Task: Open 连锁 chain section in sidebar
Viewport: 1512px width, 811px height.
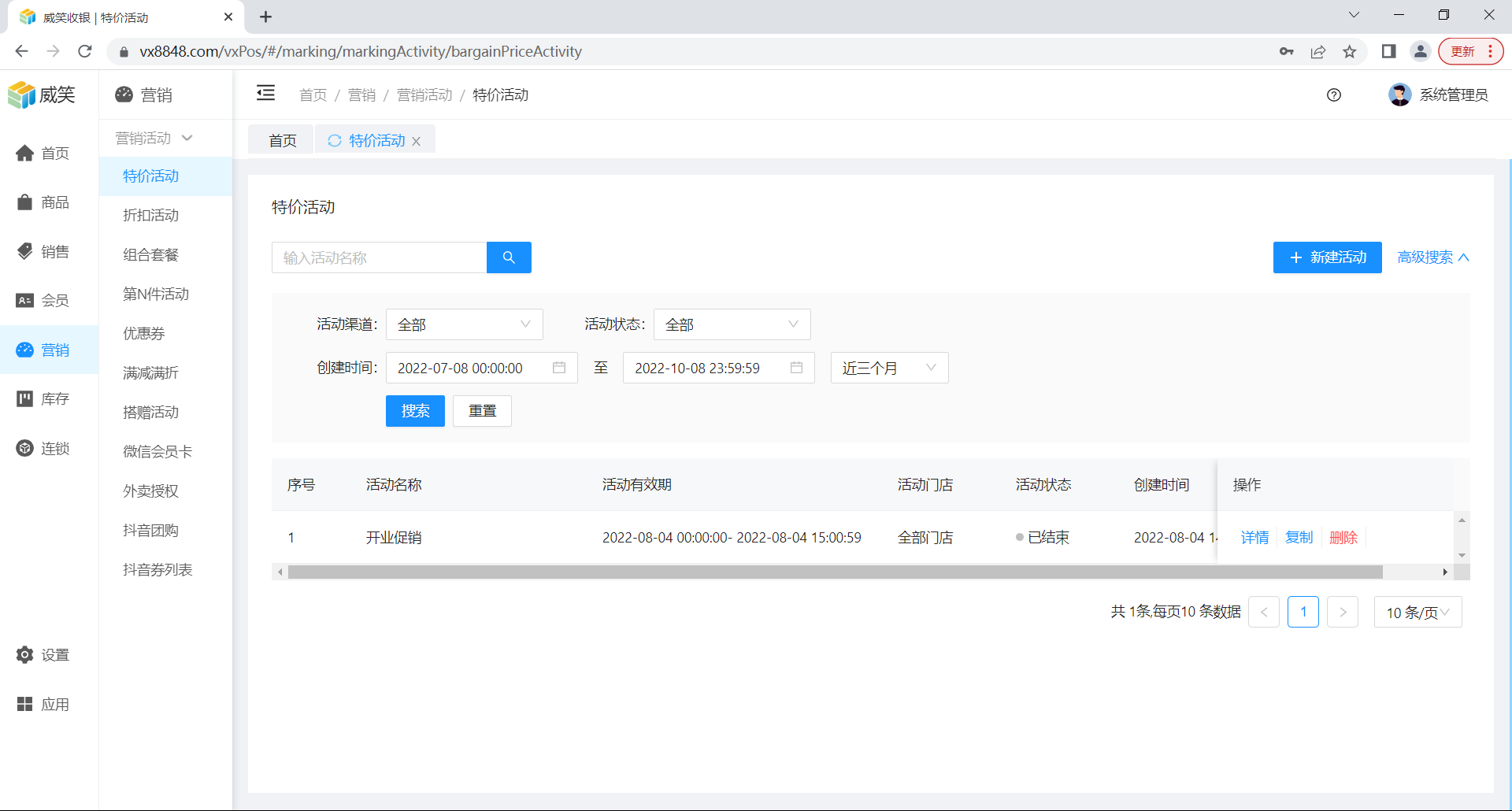Action: (x=44, y=448)
